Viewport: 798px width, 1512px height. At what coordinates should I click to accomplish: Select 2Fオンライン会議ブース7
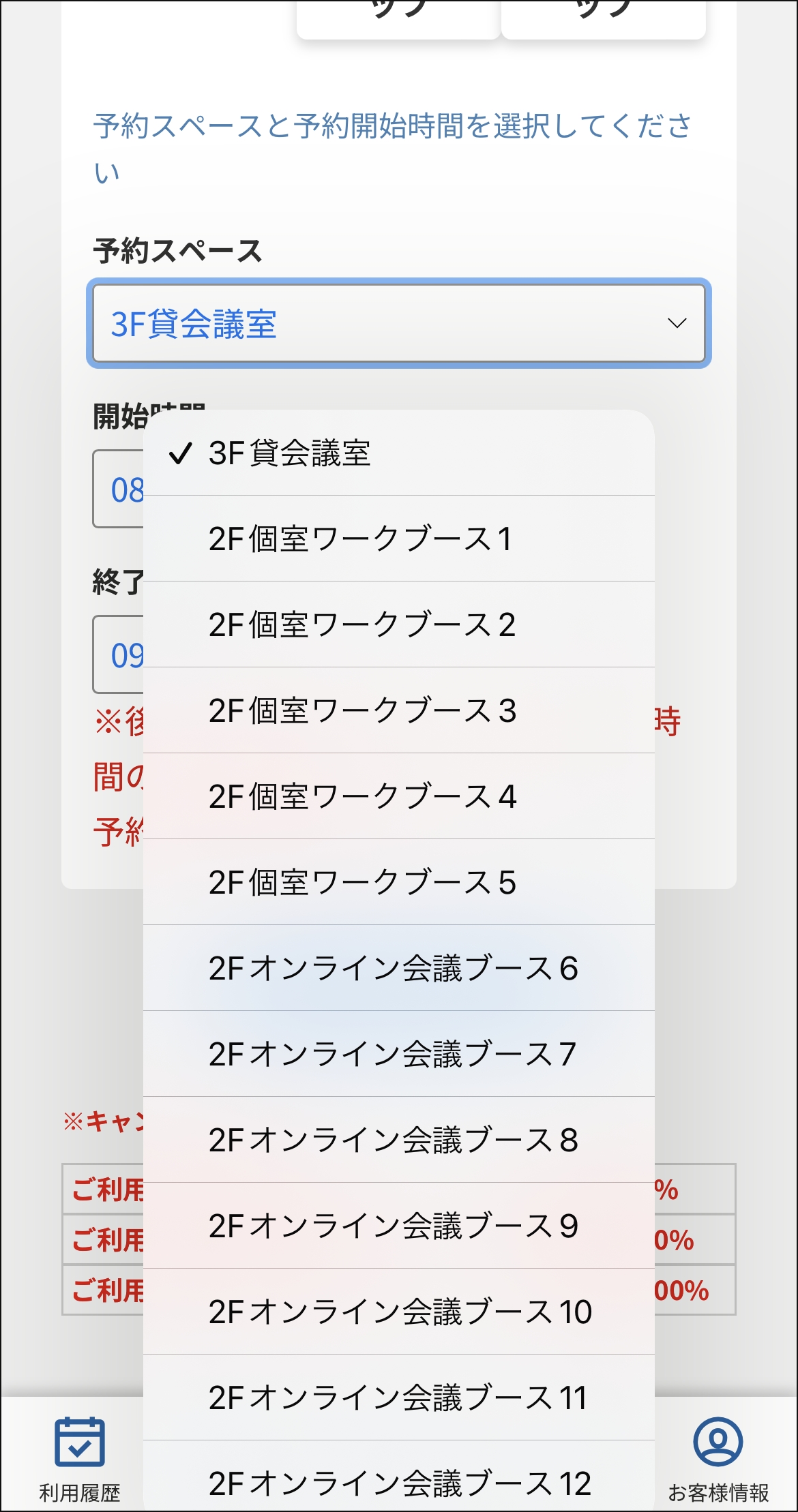(399, 1055)
